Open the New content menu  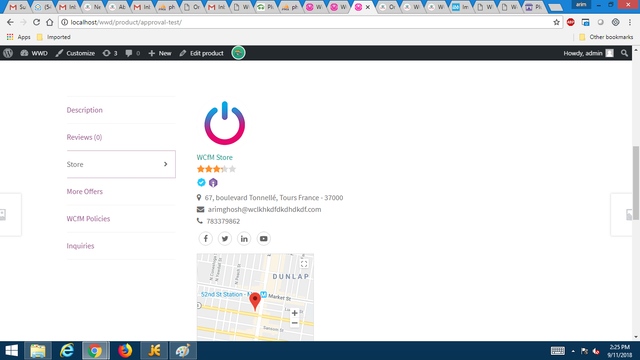tap(160, 53)
